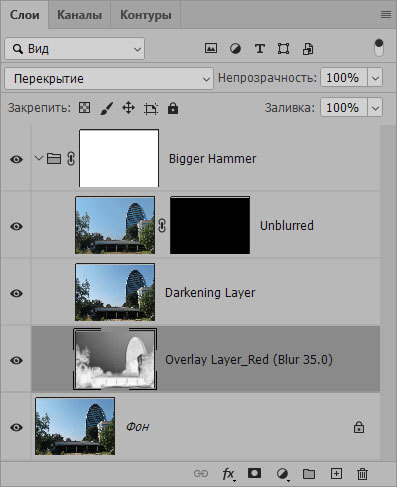
Task: Hide the Фон background layer
Action: pyautogui.click(x=16, y=427)
